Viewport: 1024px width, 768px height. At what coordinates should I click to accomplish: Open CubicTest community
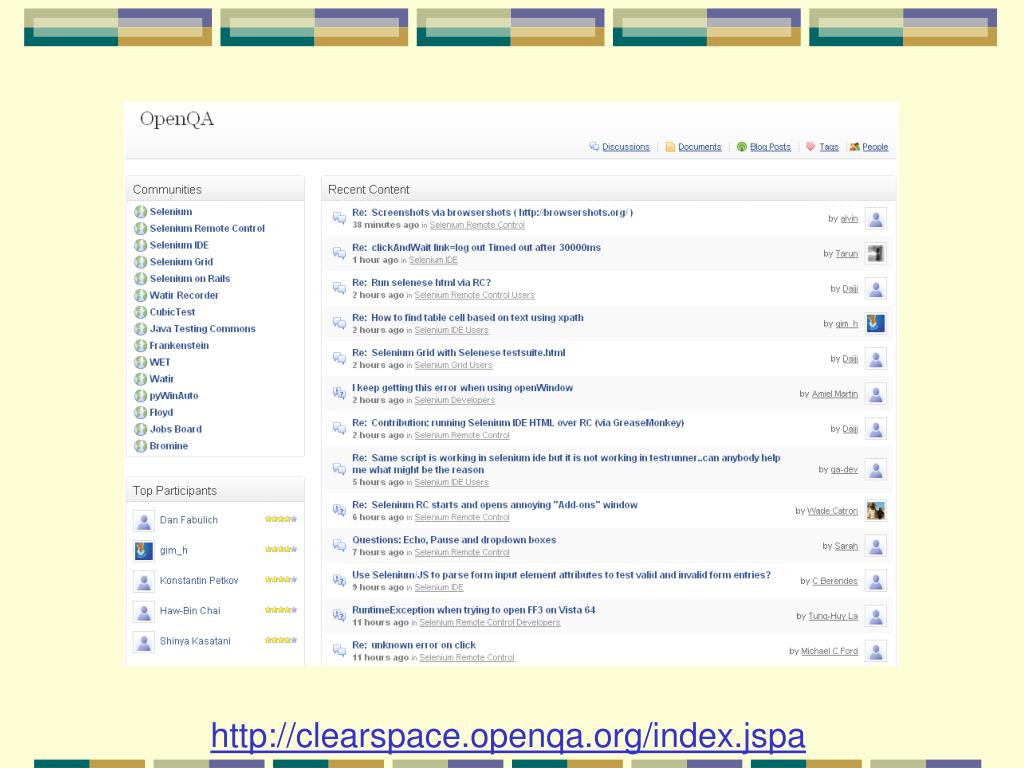[x=172, y=312]
